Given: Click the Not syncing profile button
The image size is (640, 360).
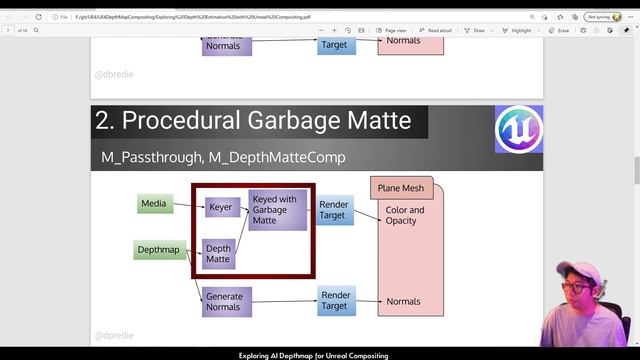Looking at the screenshot, I should click(603, 17).
